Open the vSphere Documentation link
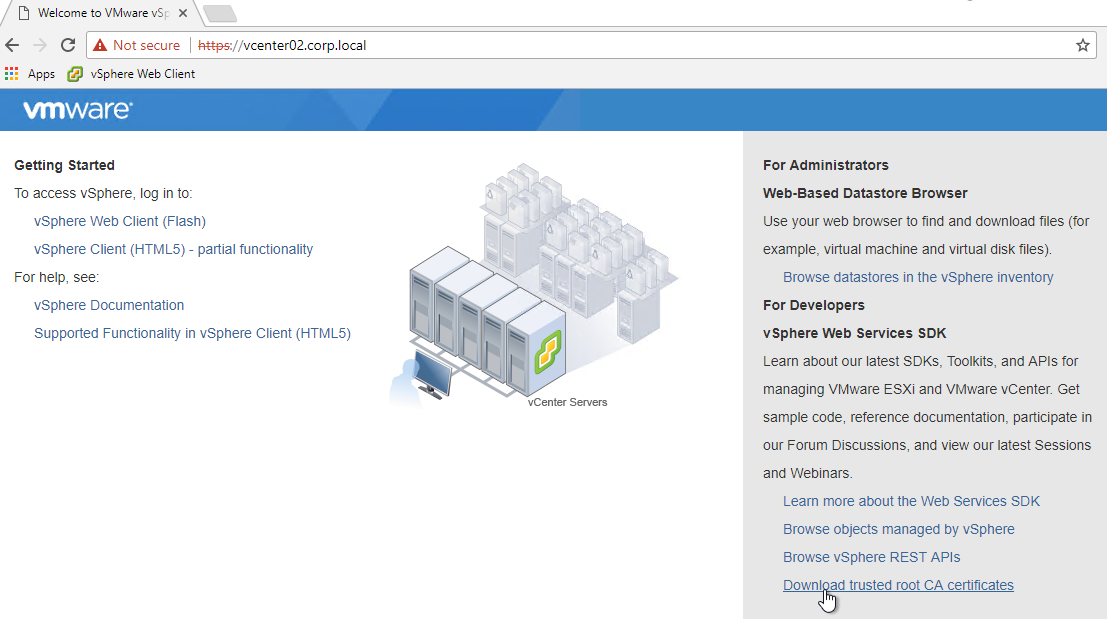This screenshot has height=627, width=1107. pyautogui.click(x=109, y=305)
